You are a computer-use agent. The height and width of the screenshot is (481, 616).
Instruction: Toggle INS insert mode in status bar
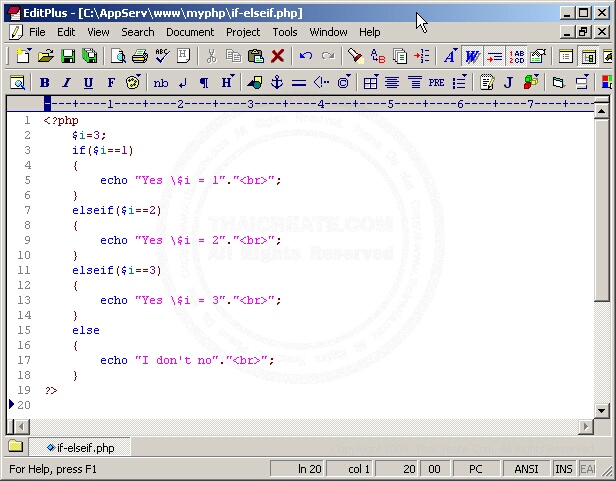[564, 468]
